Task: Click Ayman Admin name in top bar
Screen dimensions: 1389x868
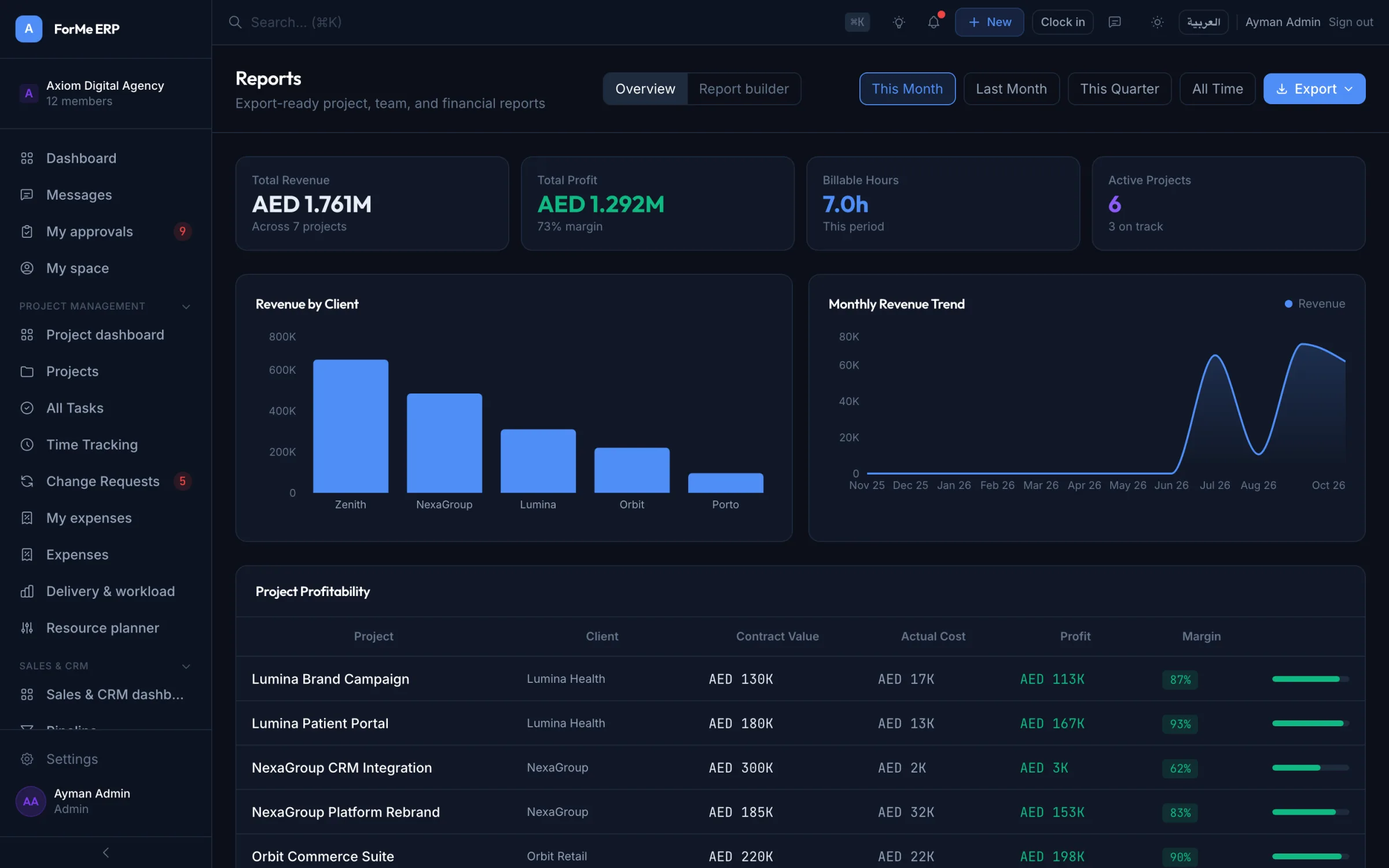Action: click(1283, 22)
